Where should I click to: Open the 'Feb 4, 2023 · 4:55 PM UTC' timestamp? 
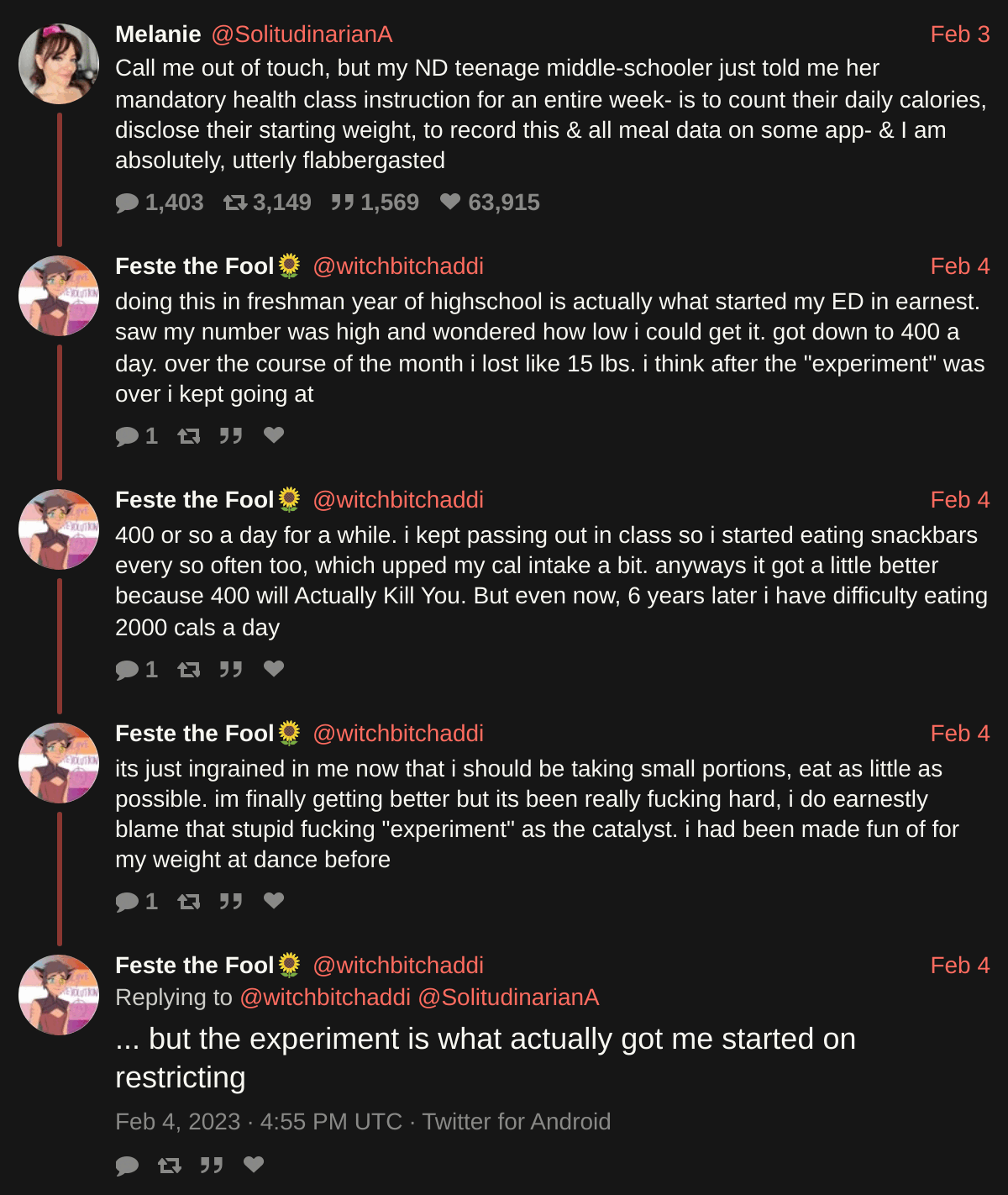(259, 1122)
